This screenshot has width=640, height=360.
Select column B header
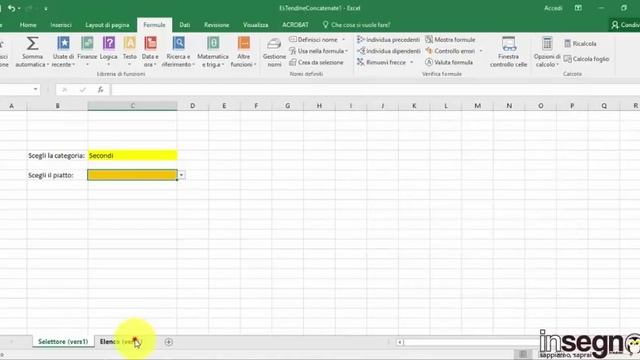(58, 106)
